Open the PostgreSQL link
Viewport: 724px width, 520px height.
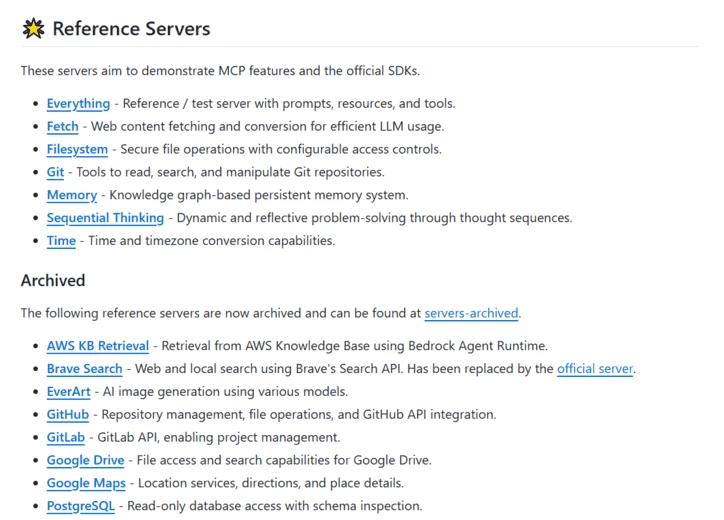pyautogui.click(x=80, y=506)
